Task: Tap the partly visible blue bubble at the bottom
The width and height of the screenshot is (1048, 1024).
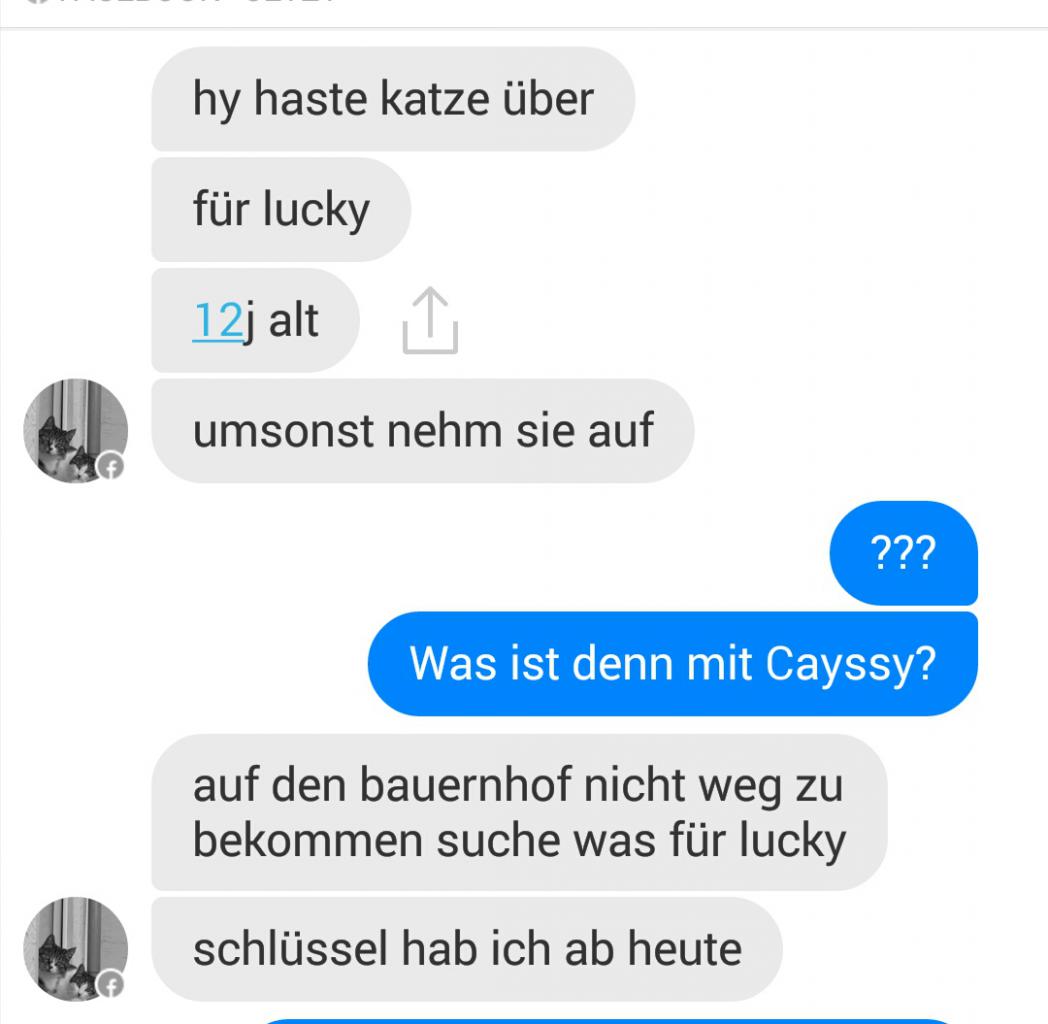Action: [x=605, y=1021]
